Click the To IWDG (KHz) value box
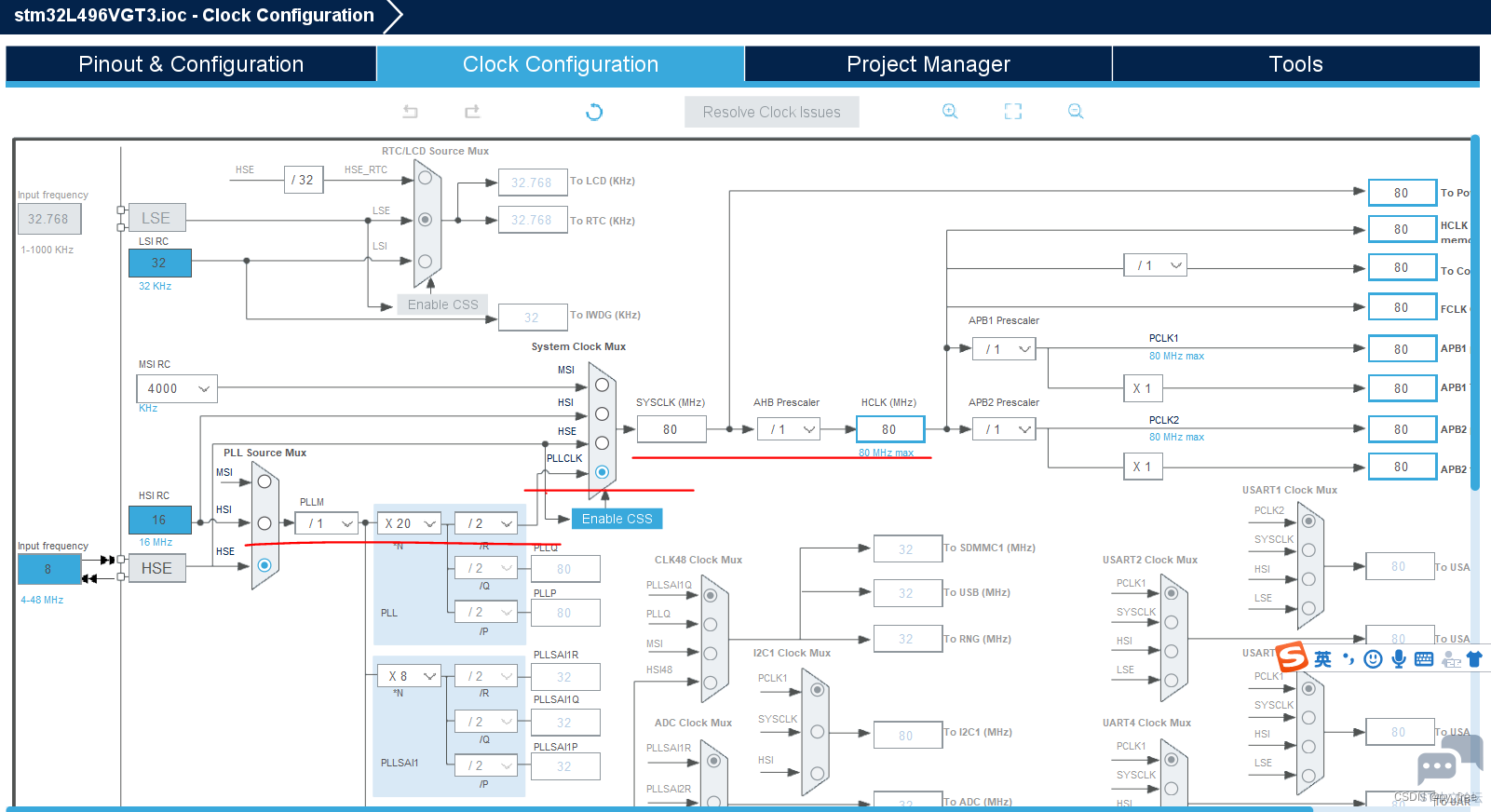This screenshot has height=812, width=1491. (x=532, y=318)
